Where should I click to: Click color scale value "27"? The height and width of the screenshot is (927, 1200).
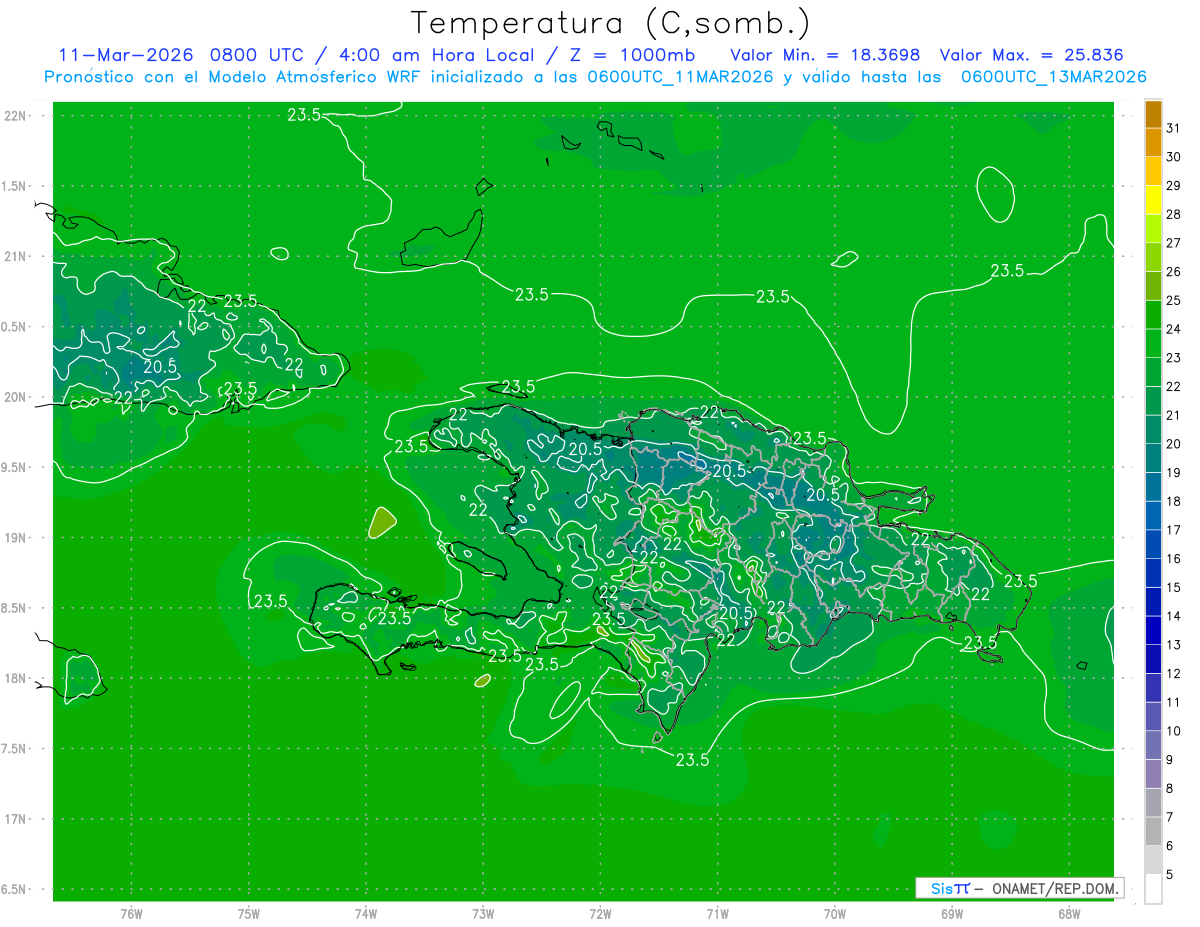tap(1174, 243)
